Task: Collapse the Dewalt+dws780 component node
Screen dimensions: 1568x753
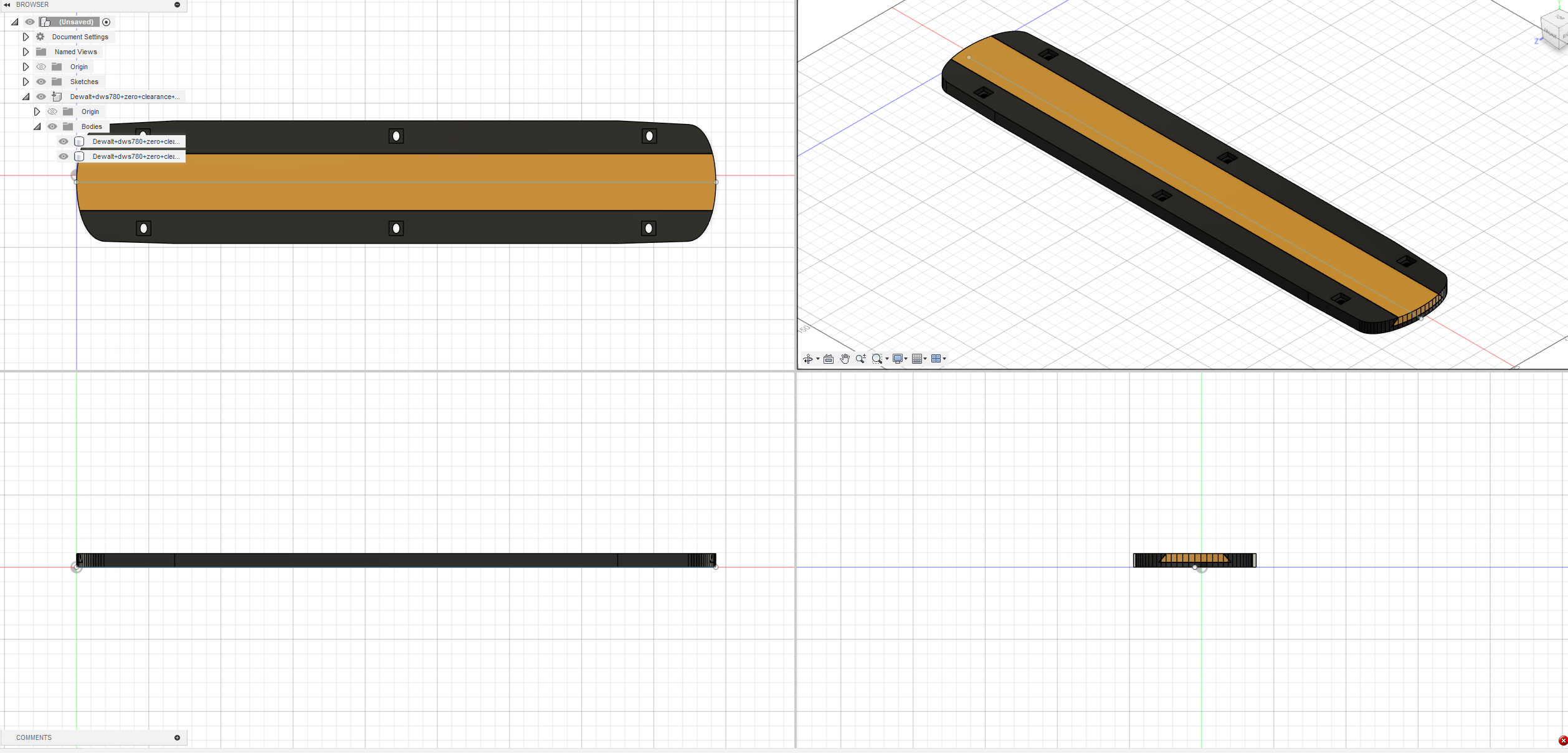Action: coord(26,97)
